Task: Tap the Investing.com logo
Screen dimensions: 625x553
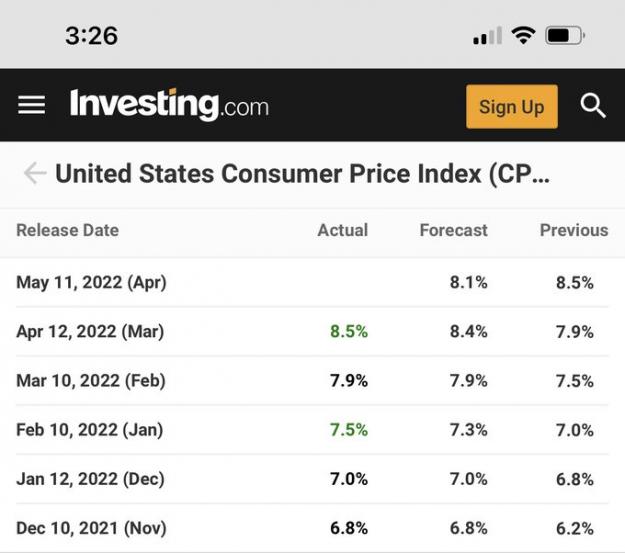Action: (169, 104)
